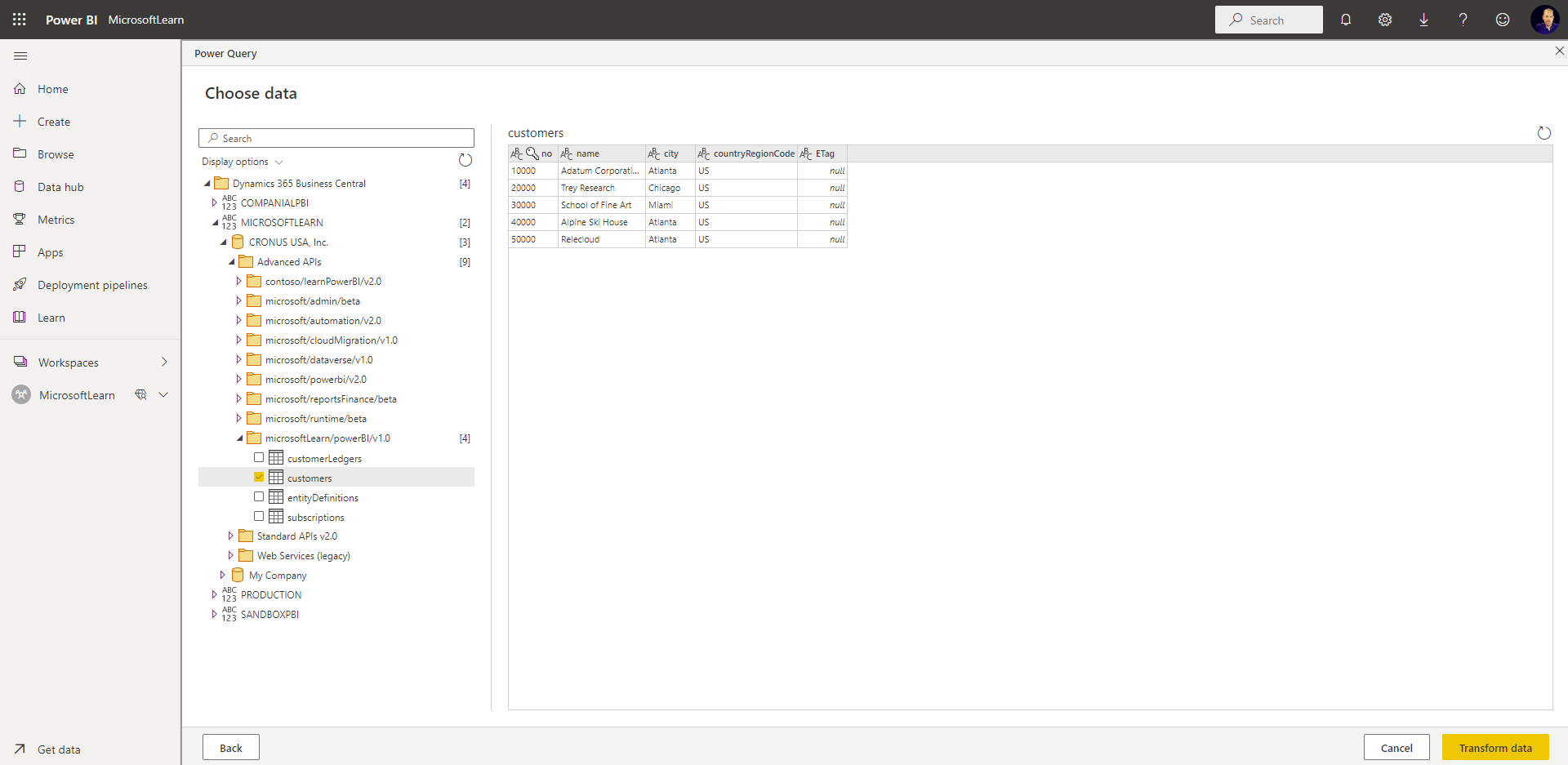Click the navigator Search field
The height and width of the screenshot is (765, 1568).
(336, 138)
